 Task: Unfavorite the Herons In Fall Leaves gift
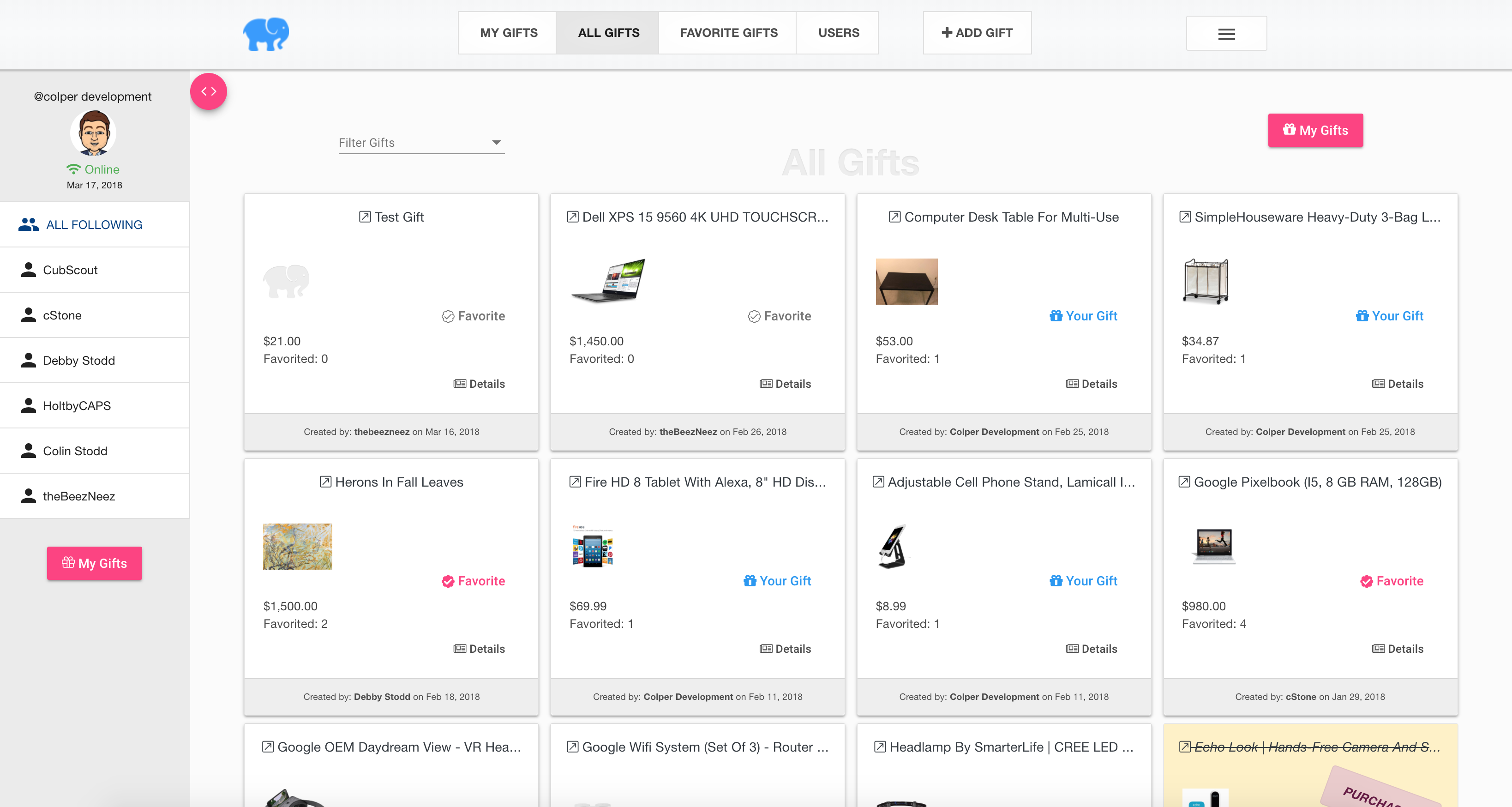pyautogui.click(x=473, y=581)
